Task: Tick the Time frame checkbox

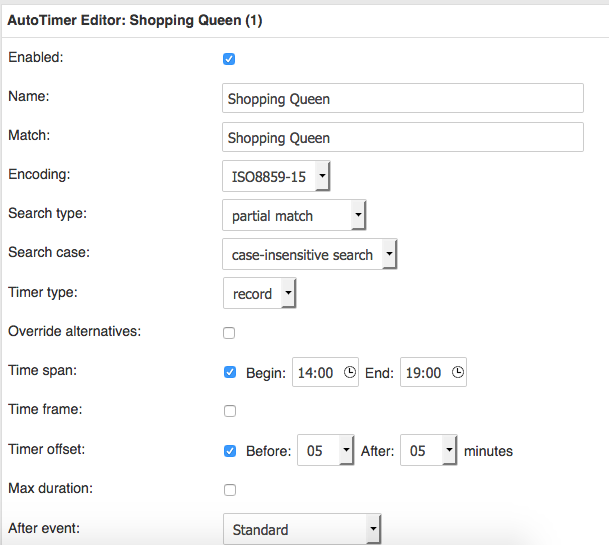Action: pyautogui.click(x=229, y=411)
